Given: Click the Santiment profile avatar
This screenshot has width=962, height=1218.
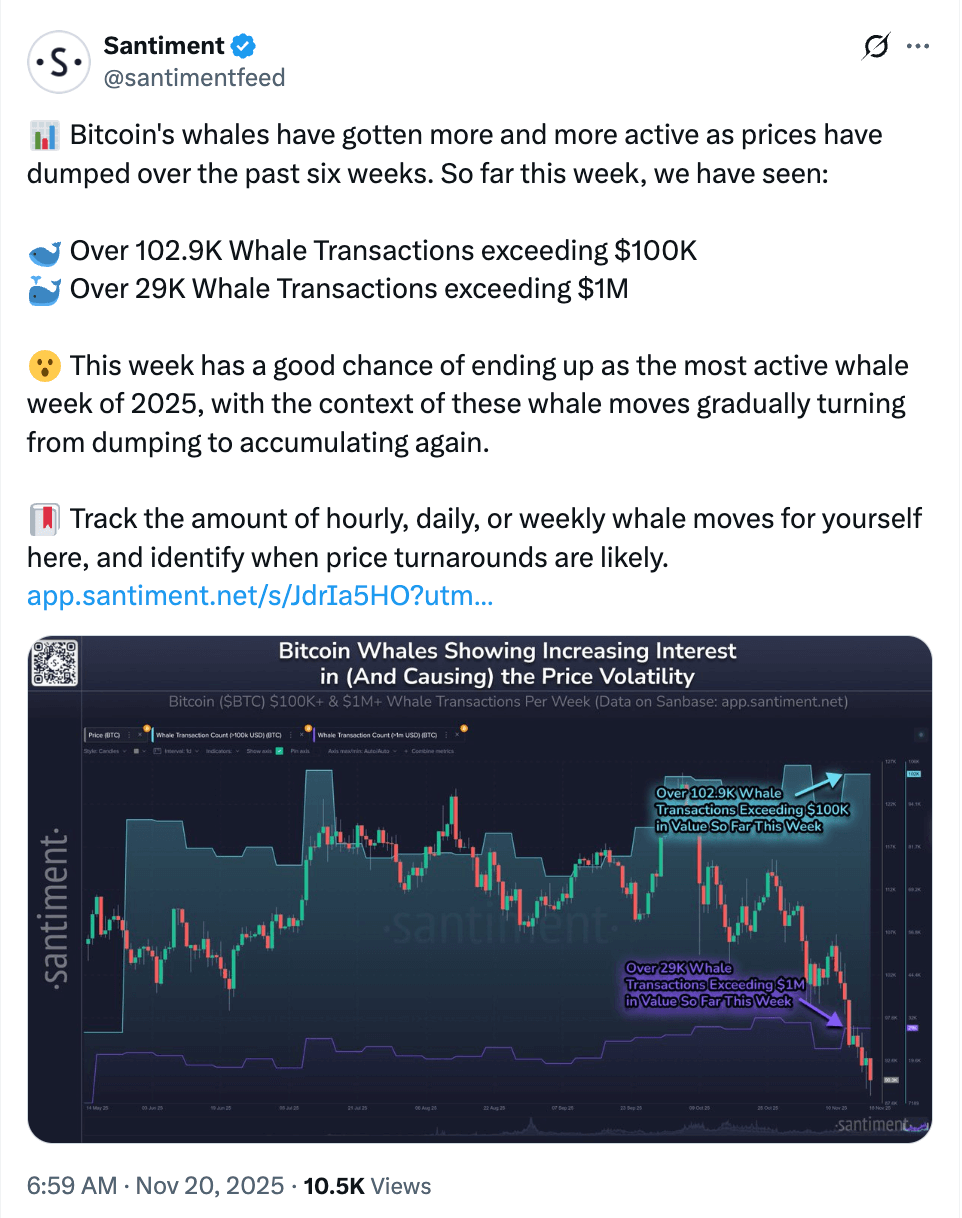Looking at the screenshot, I should click(59, 61).
